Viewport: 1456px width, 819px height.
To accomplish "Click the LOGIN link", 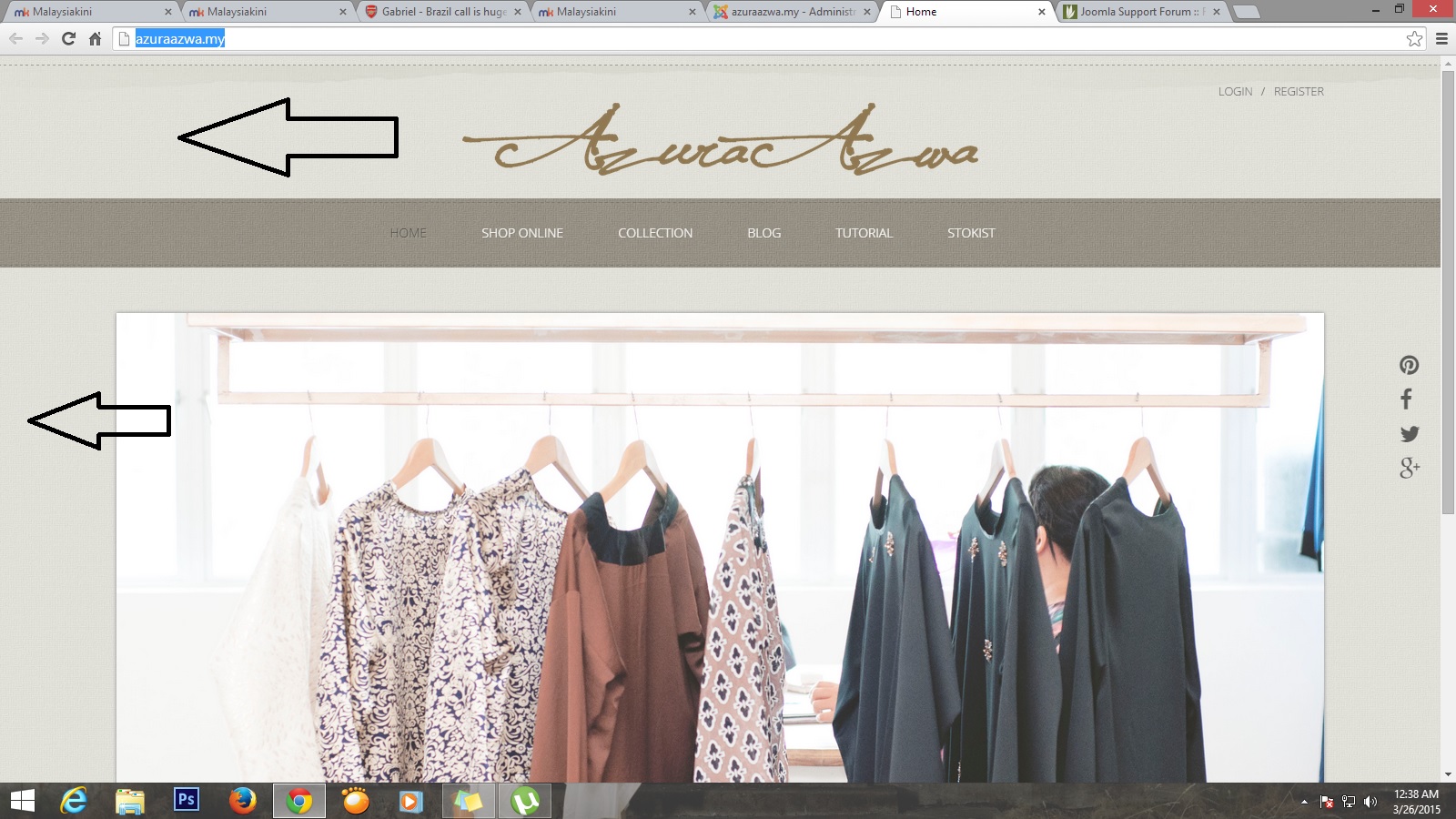I will pos(1235,92).
